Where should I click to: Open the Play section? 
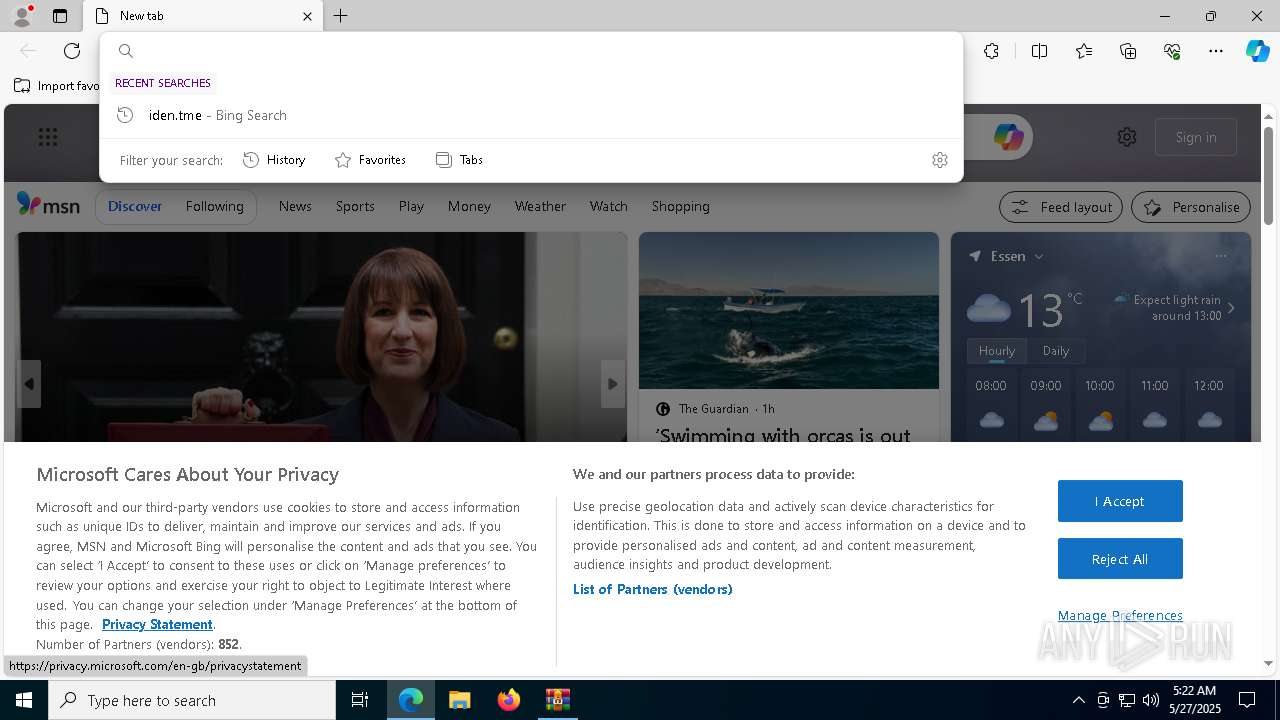[x=411, y=206]
